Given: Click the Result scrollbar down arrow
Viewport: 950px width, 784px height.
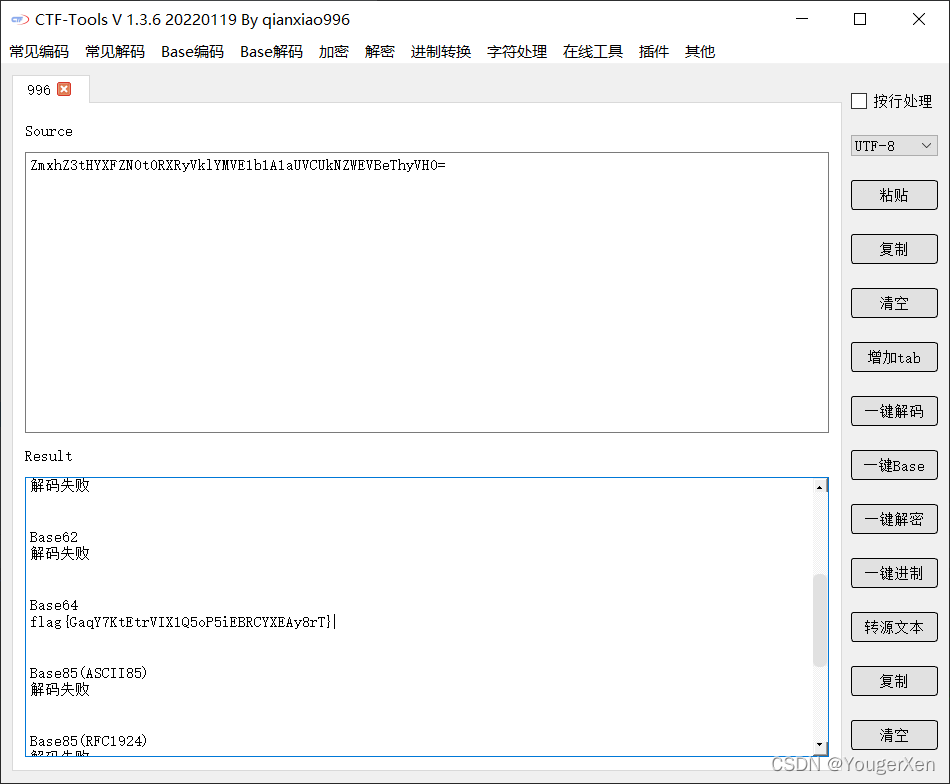Looking at the screenshot, I should point(819,745).
